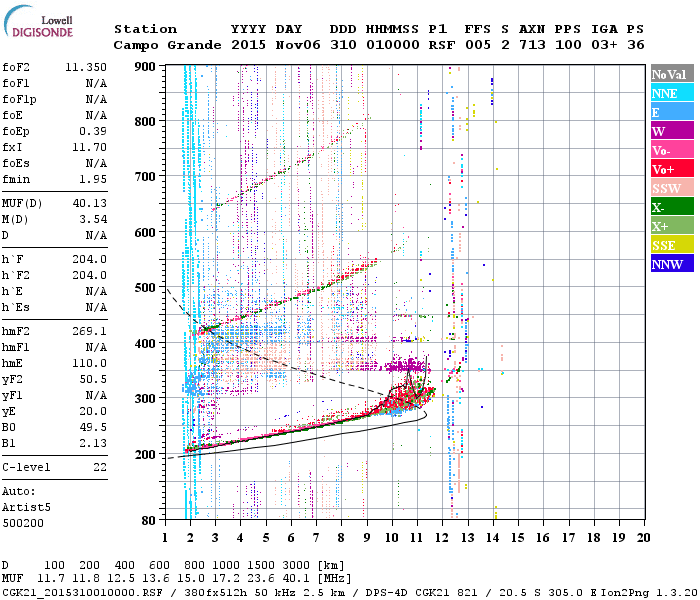Select the SSW salmon legend swatch
This screenshot has width=700, height=600.
click(672, 188)
